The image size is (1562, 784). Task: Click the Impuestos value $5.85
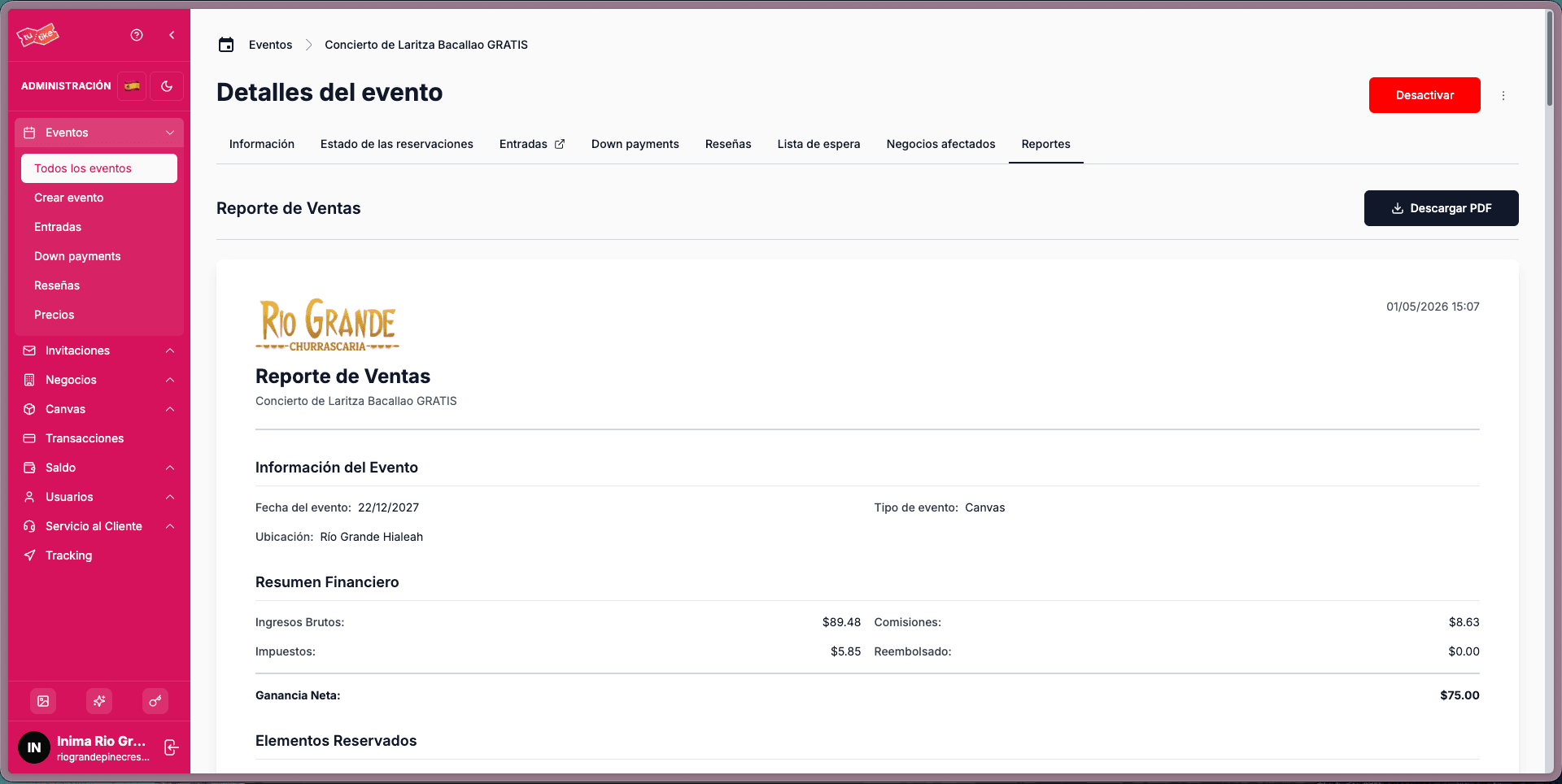tap(845, 651)
